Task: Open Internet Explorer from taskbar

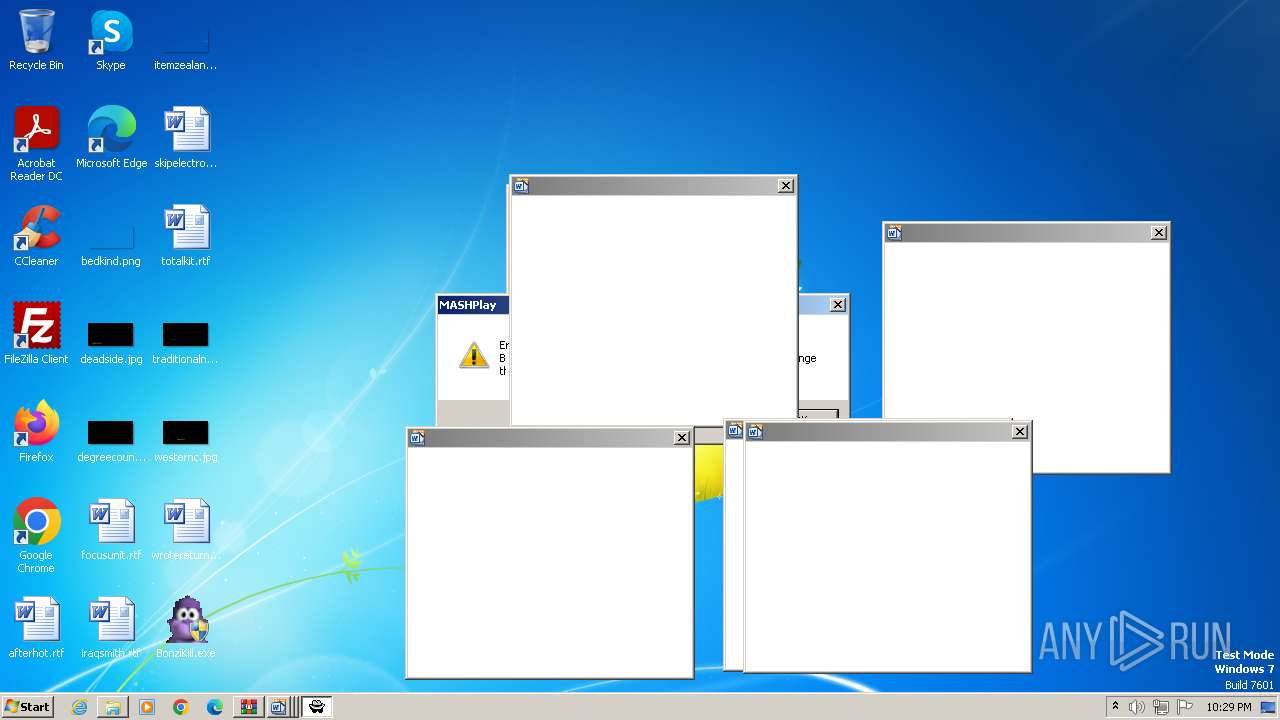Action: coord(79,707)
